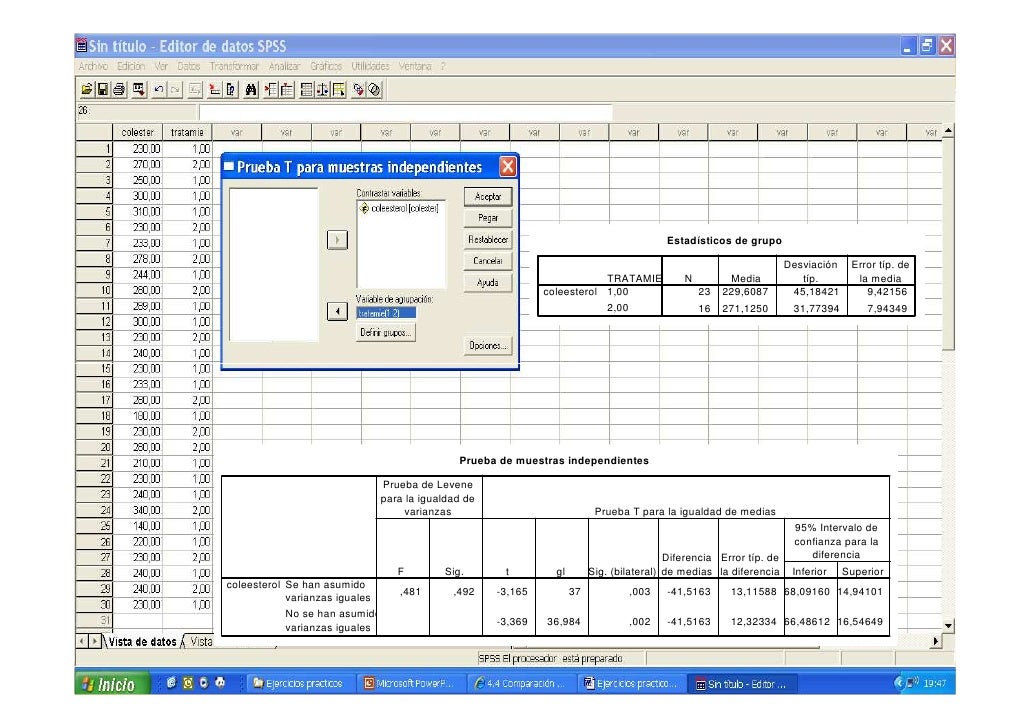1030x728 pixels.
Task: Click the Inicio start button
Action: tap(112, 684)
